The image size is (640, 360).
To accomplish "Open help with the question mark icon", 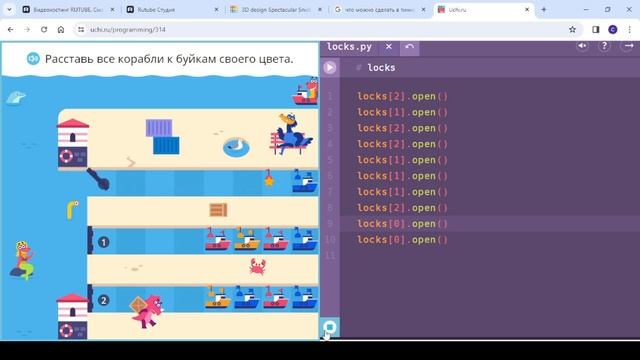I will (604, 46).
